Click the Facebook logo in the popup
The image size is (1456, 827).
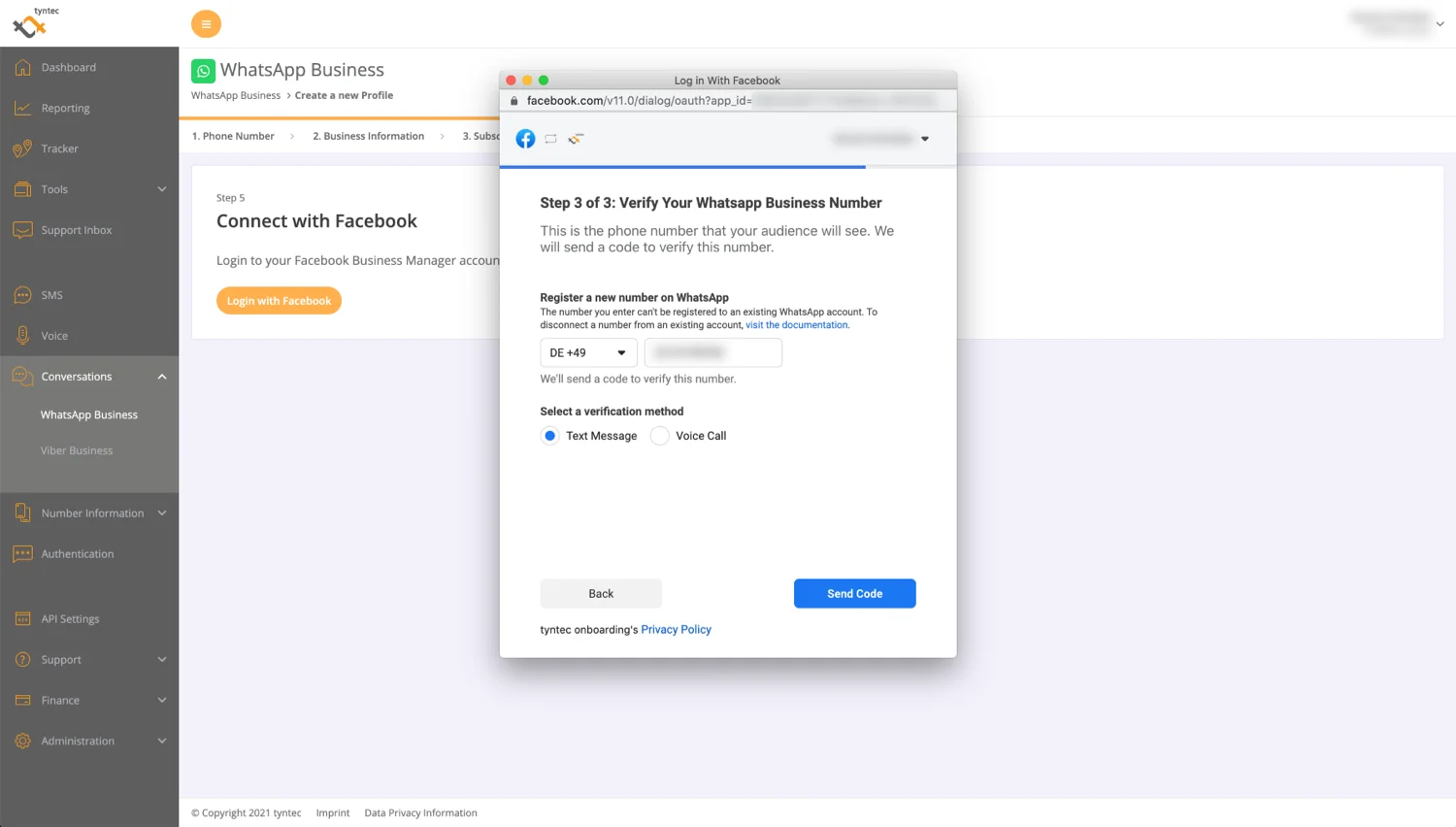[x=525, y=139]
